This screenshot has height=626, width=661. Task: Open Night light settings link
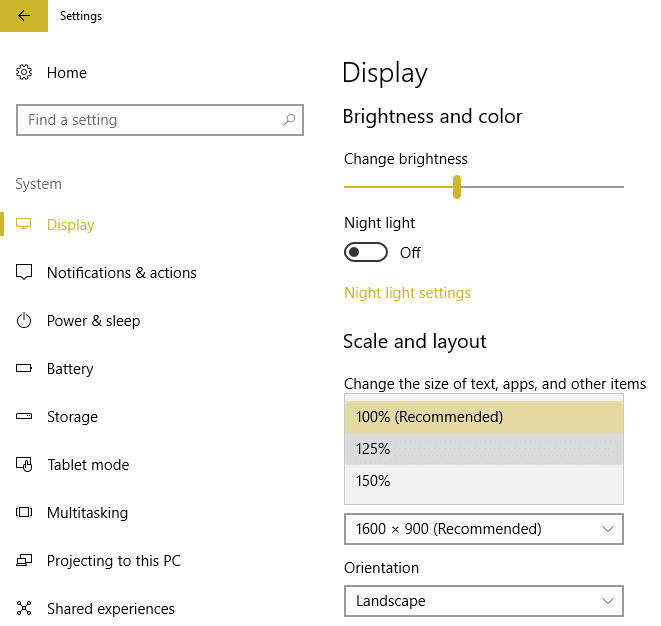point(407,293)
